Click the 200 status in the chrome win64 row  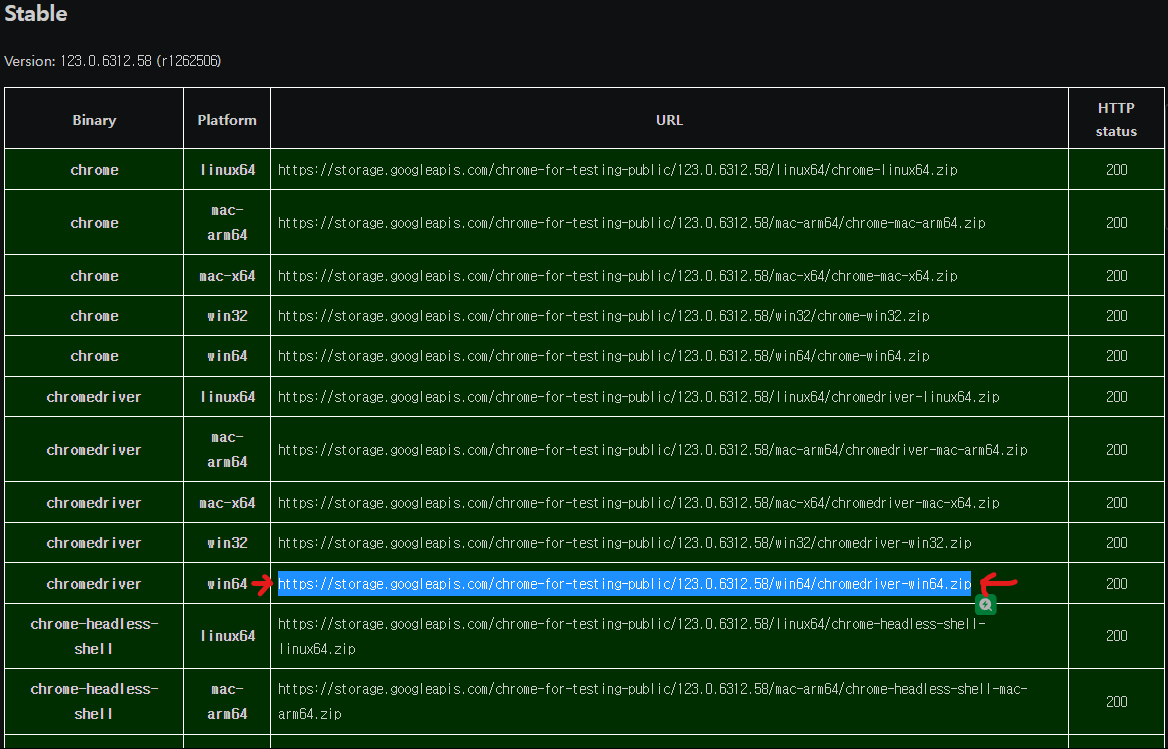(x=1117, y=356)
